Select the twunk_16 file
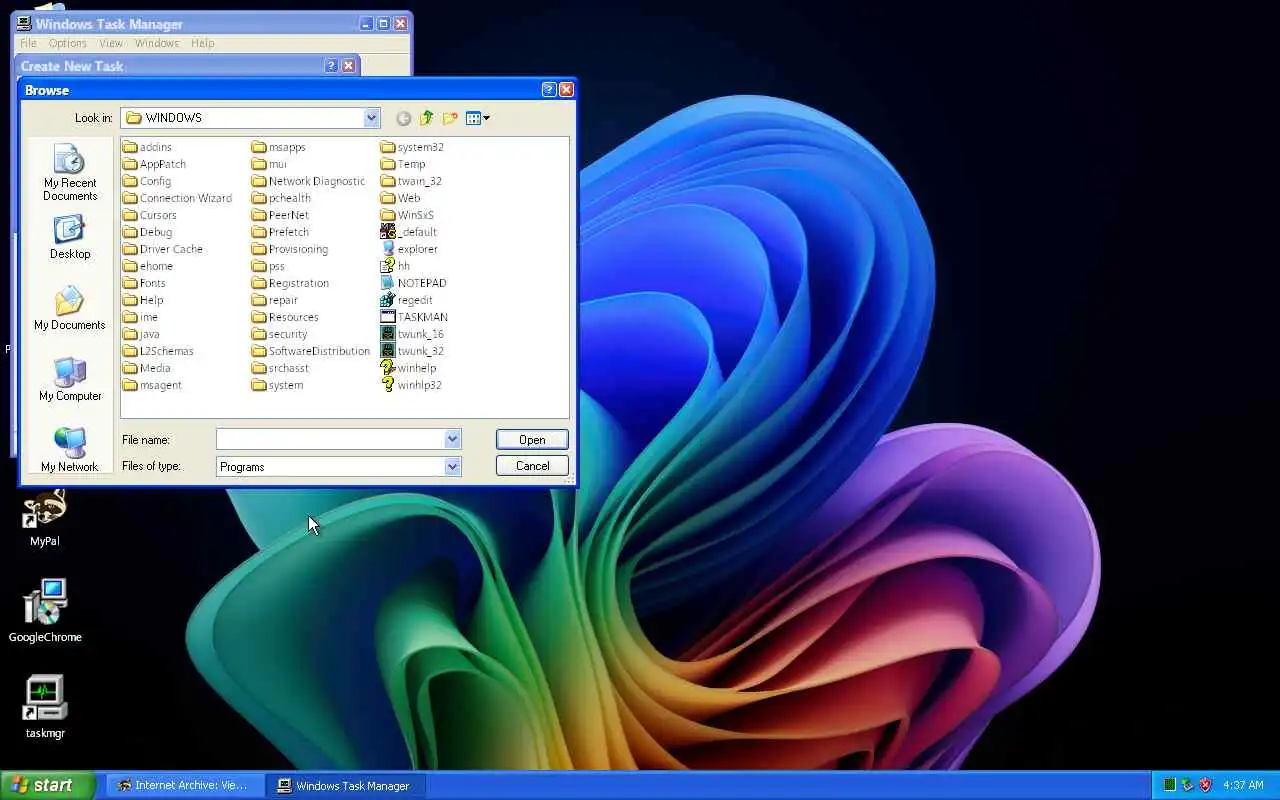Screen dimensions: 1280x800 tap(412, 334)
